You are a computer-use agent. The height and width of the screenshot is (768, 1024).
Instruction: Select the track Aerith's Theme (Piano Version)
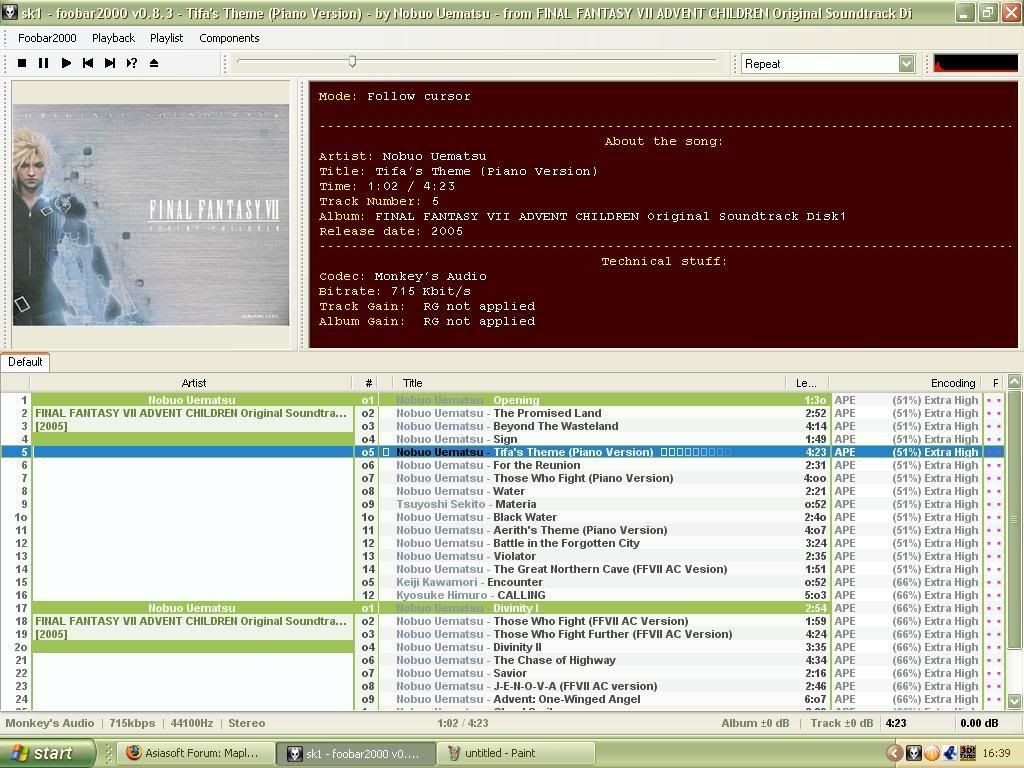[580, 530]
